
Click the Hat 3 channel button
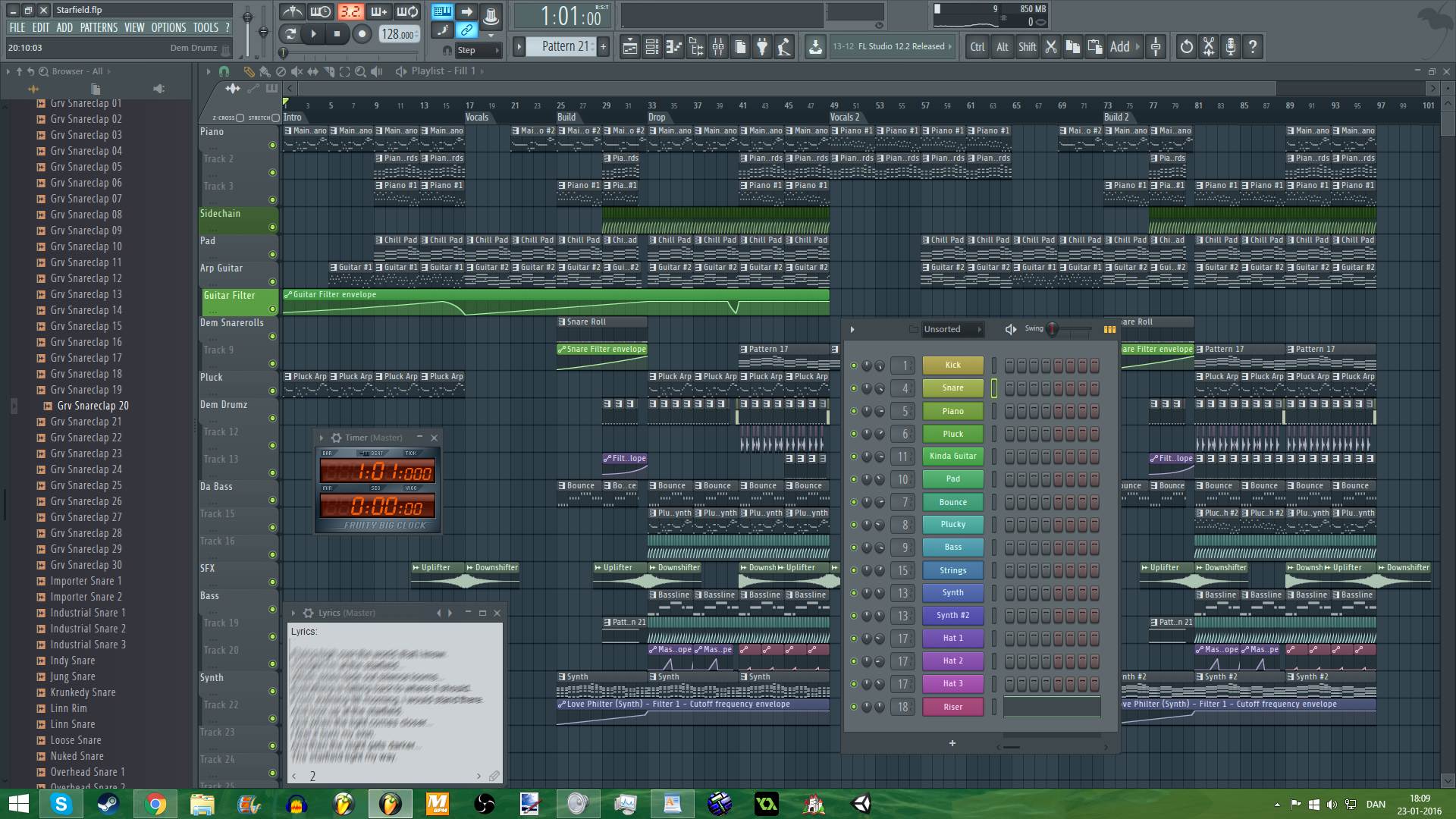click(x=952, y=683)
